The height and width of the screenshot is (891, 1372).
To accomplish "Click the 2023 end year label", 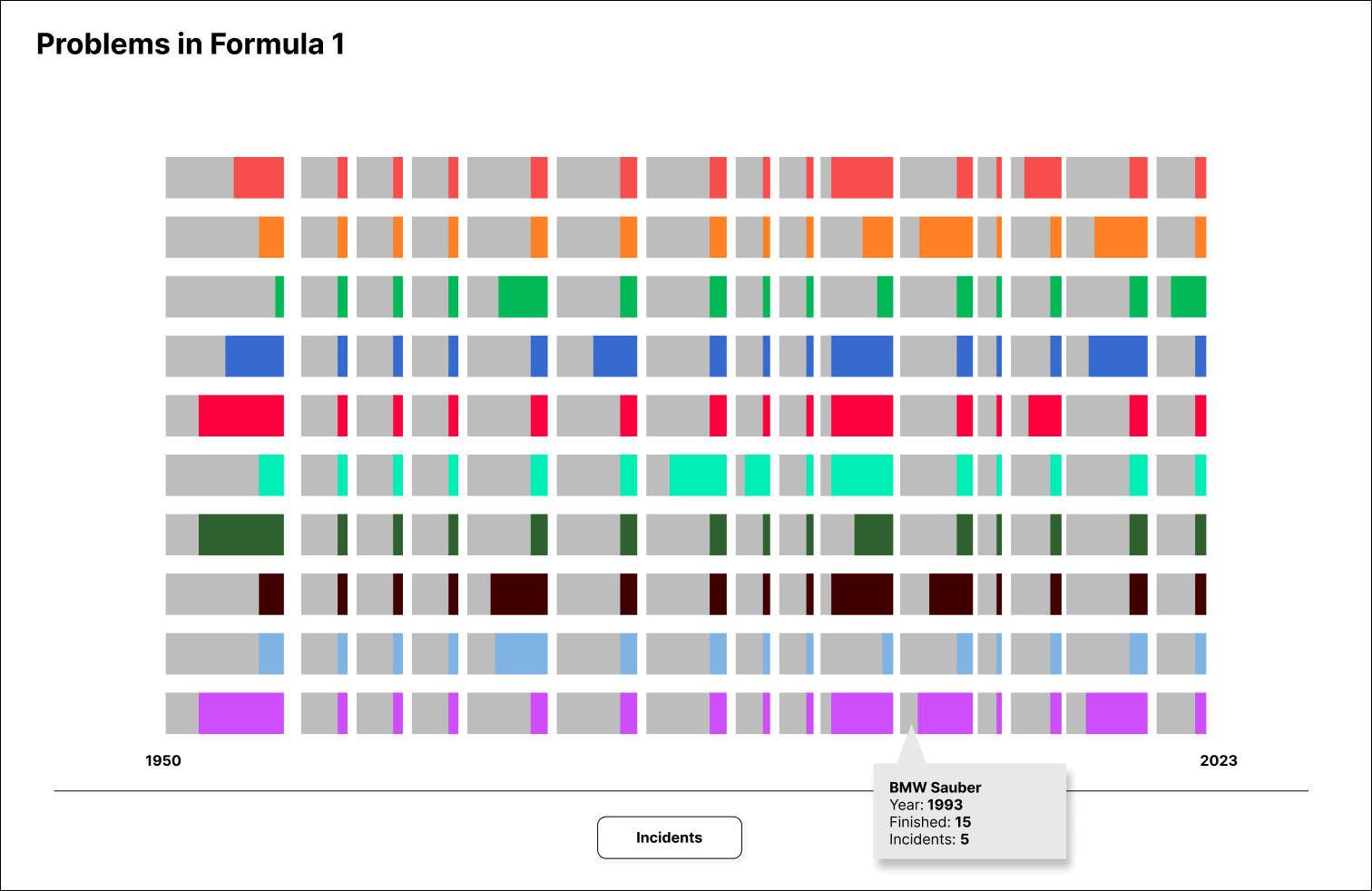I will click(1218, 760).
